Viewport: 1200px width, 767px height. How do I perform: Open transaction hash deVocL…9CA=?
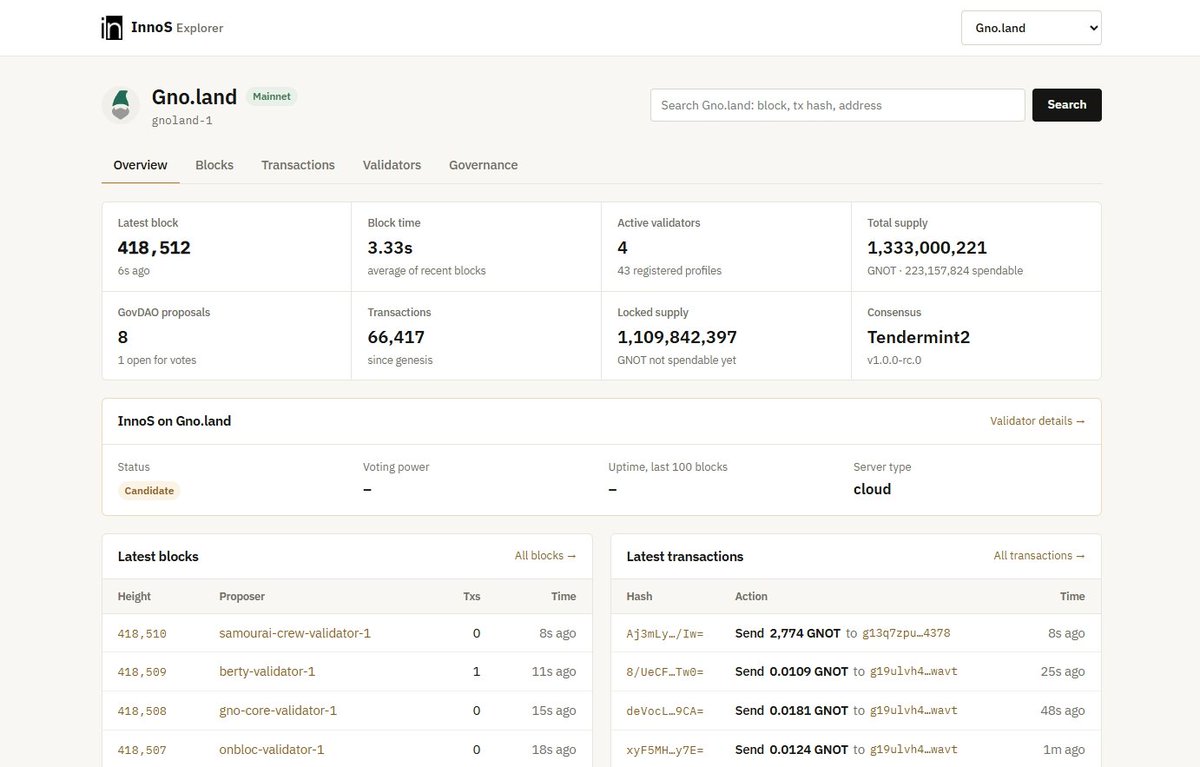click(x=665, y=711)
